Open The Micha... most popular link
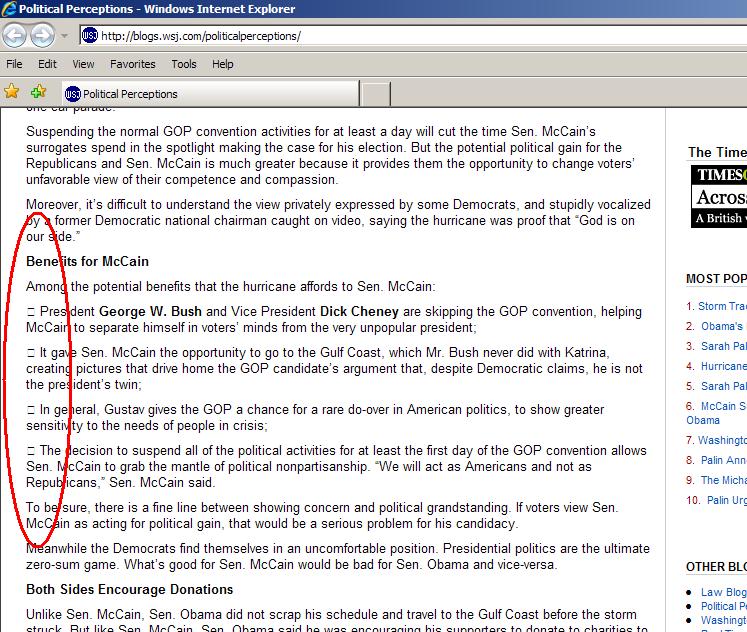Image resolution: width=747 pixels, height=632 pixels. 724,480
